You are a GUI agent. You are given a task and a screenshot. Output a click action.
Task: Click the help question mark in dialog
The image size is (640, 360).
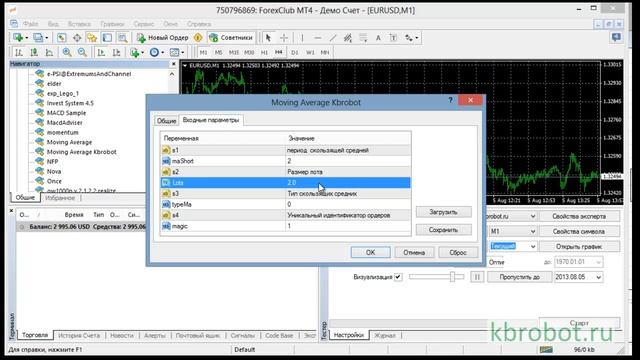[x=451, y=100]
